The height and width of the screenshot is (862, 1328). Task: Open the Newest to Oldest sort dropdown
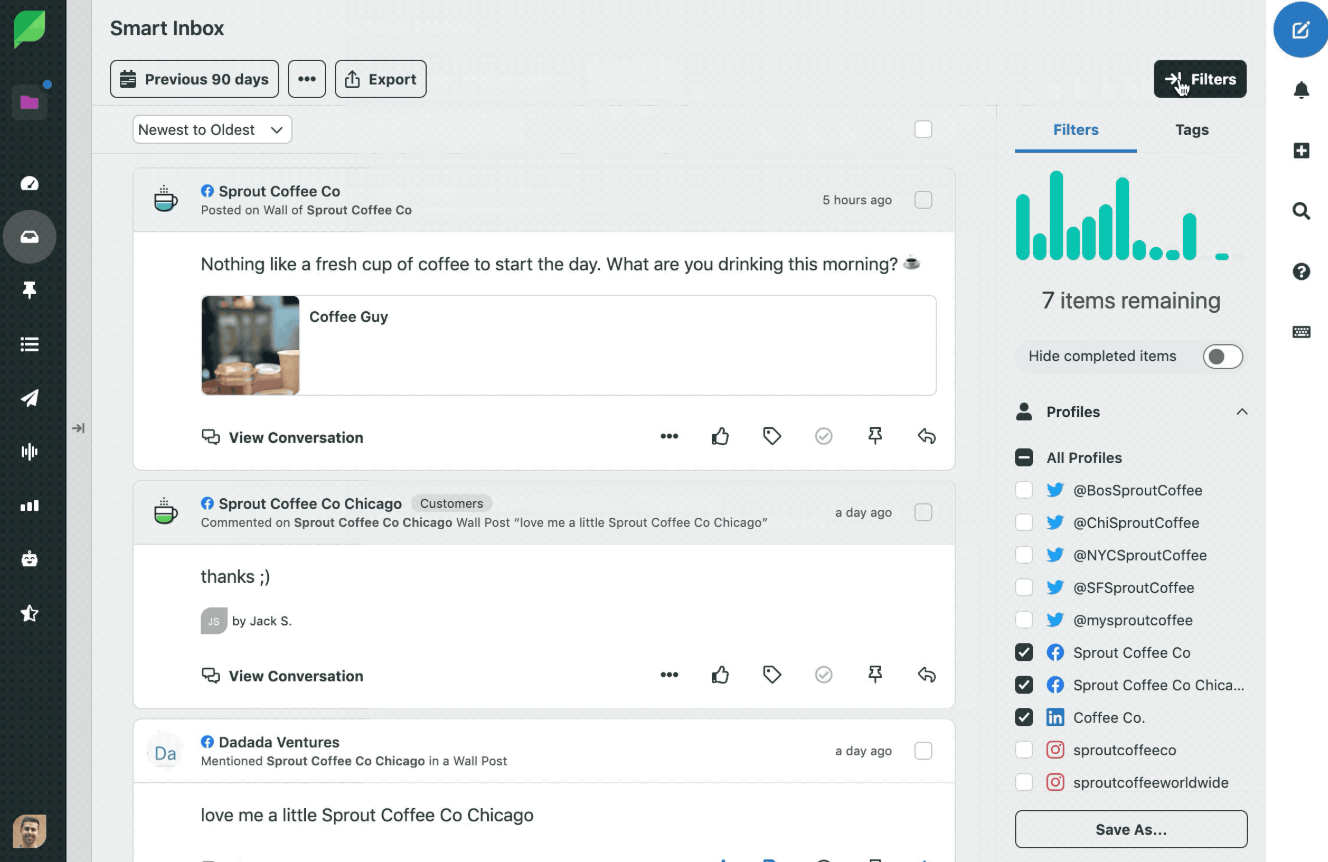coord(212,130)
